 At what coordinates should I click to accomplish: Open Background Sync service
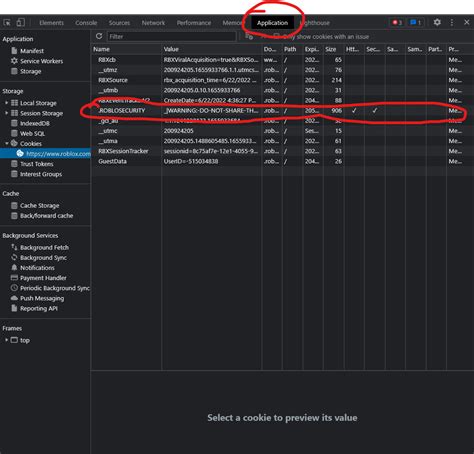[x=39, y=258]
